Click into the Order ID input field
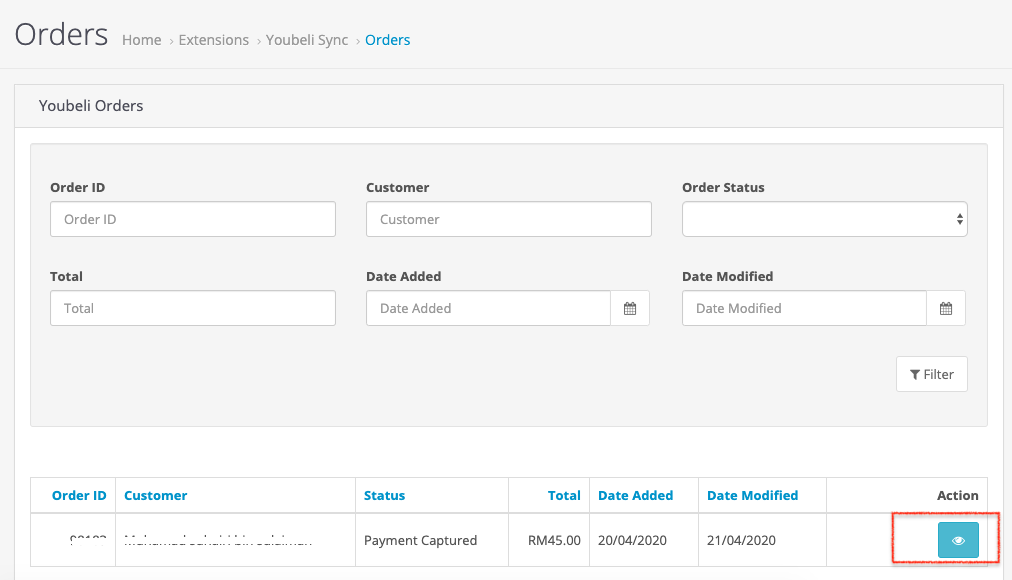This screenshot has height=580, width=1012. [x=192, y=219]
